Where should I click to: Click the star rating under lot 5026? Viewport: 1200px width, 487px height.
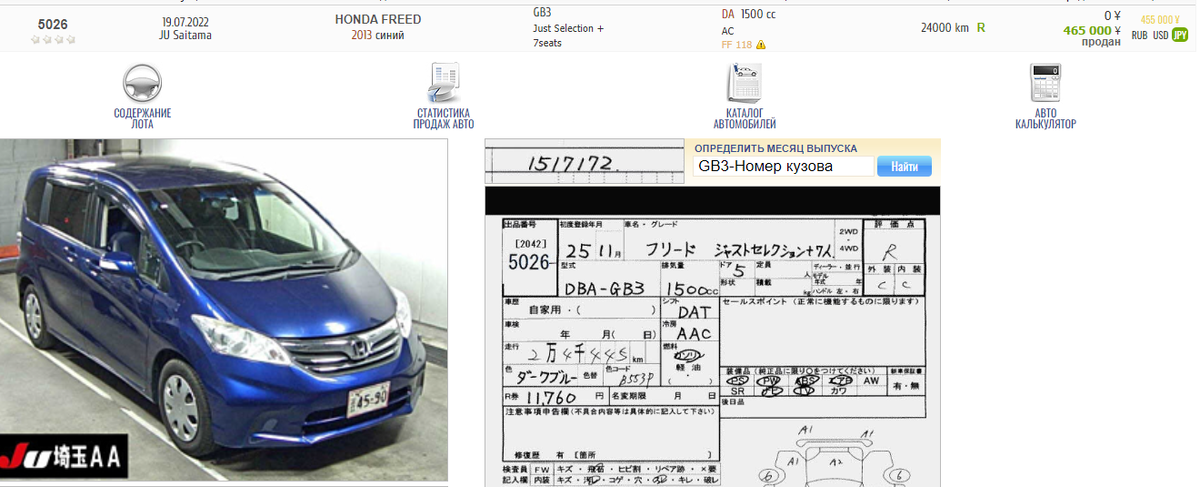click(x=53, y=39)
